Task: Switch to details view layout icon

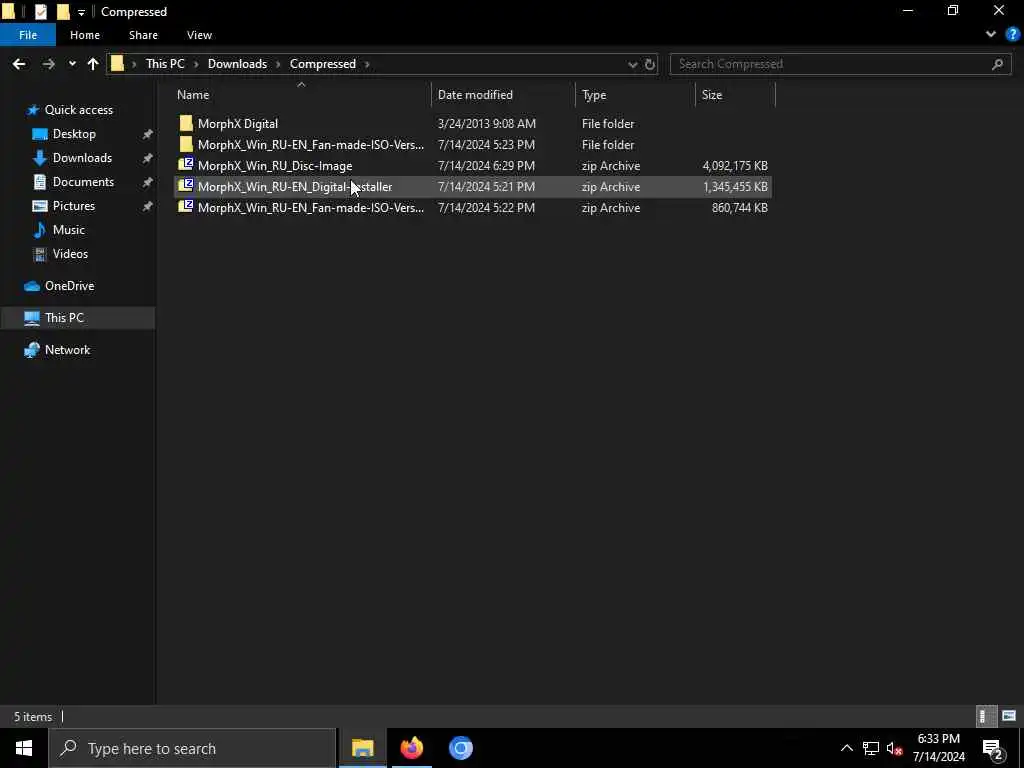Action: pos(985,716)
